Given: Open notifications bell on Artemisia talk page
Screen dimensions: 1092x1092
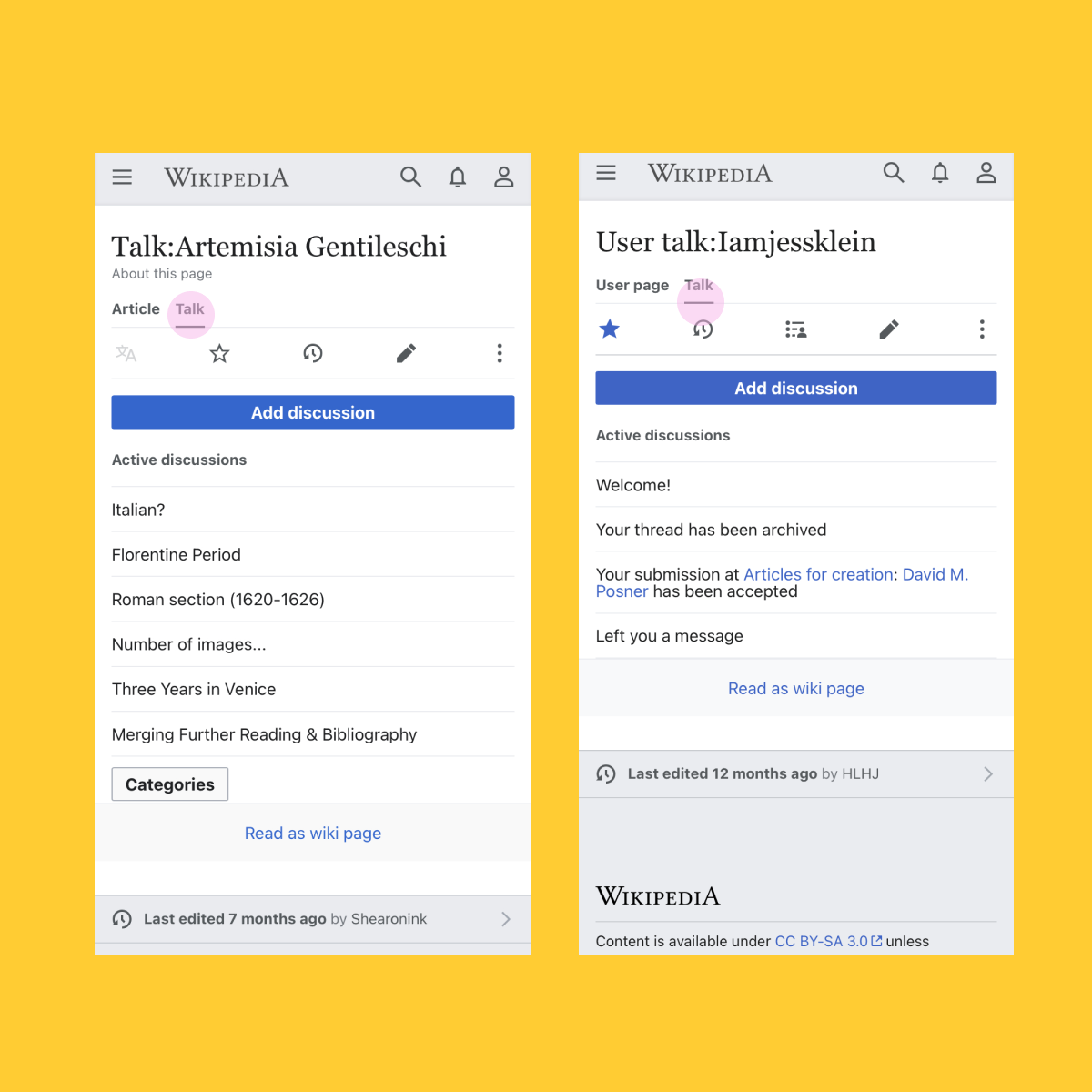Looking at the screenshot, I should (458, 177).
